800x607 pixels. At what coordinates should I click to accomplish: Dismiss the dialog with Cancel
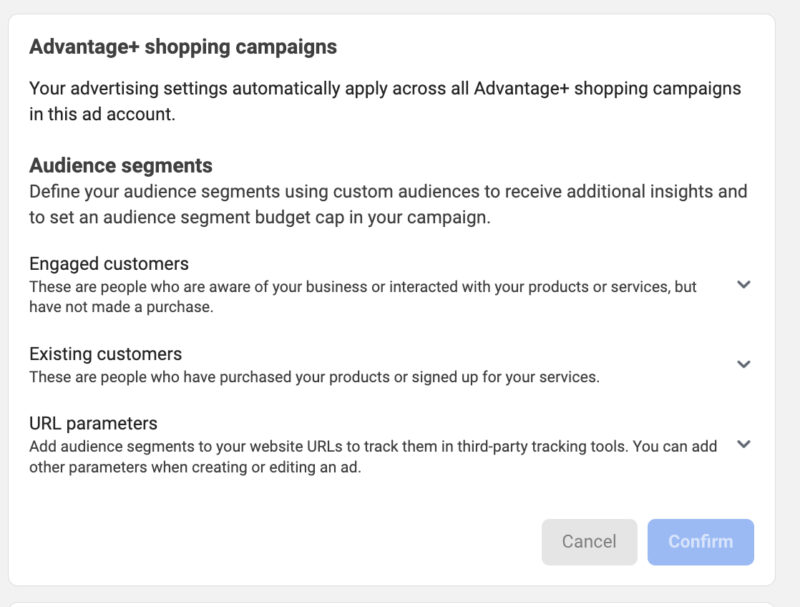(x=589, y=542)
